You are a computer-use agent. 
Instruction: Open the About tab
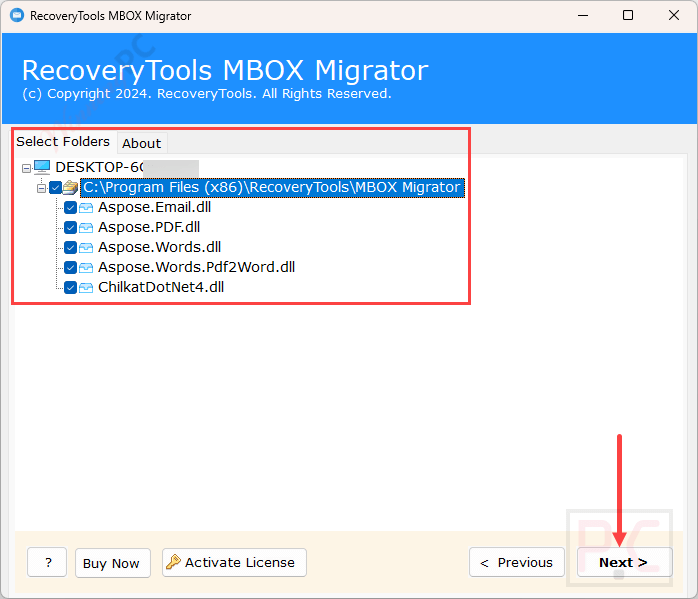[142, 143]
